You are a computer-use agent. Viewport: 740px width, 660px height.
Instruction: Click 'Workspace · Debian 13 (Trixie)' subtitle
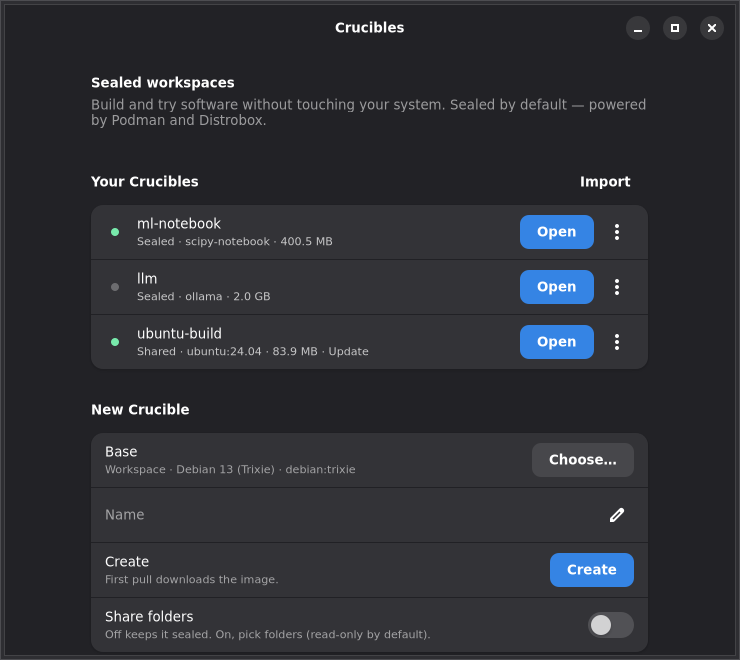tap(230, 470)
